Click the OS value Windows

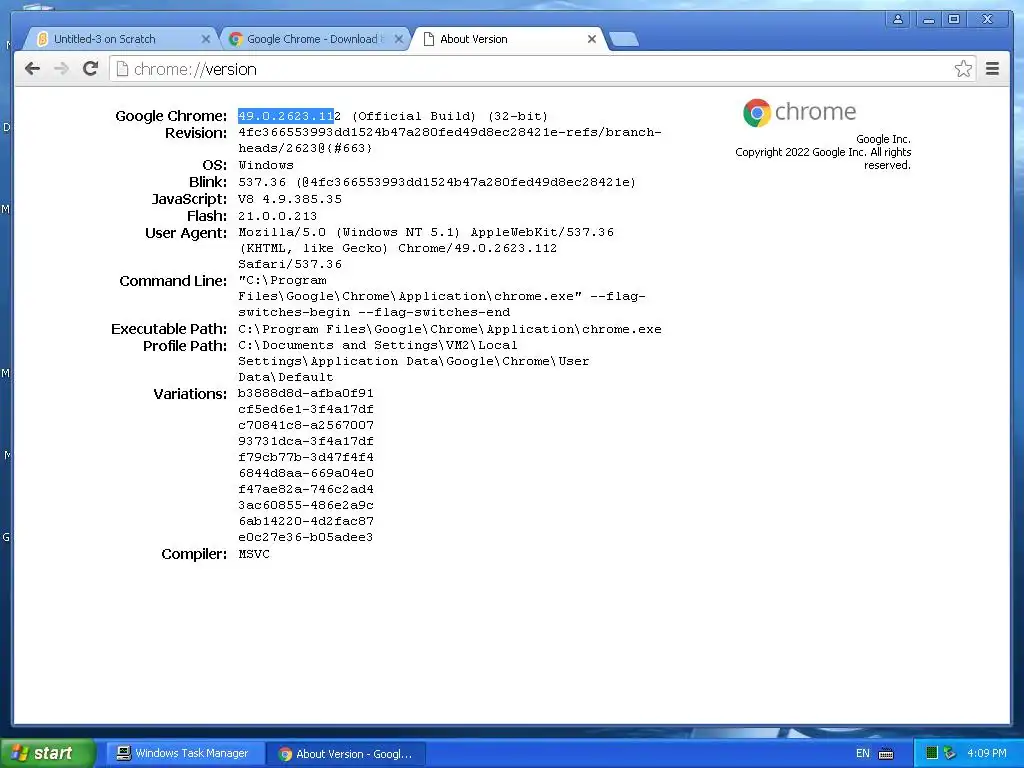[266, 165]
